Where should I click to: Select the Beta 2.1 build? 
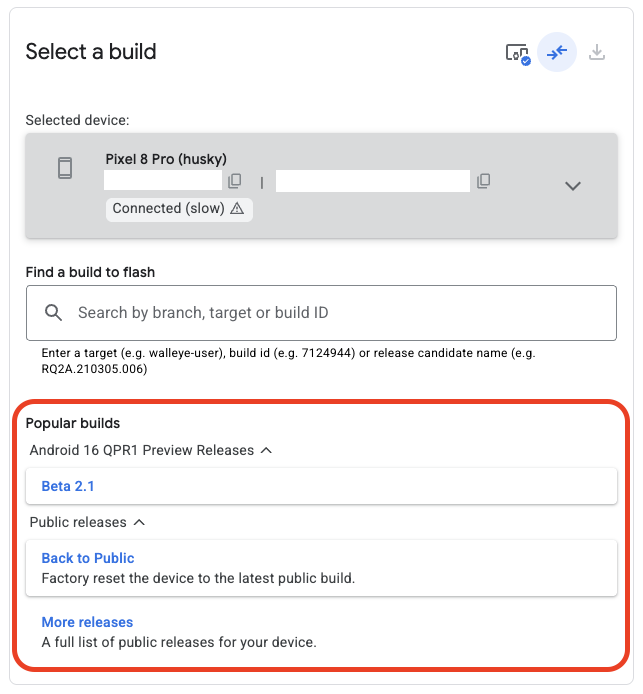321,486
